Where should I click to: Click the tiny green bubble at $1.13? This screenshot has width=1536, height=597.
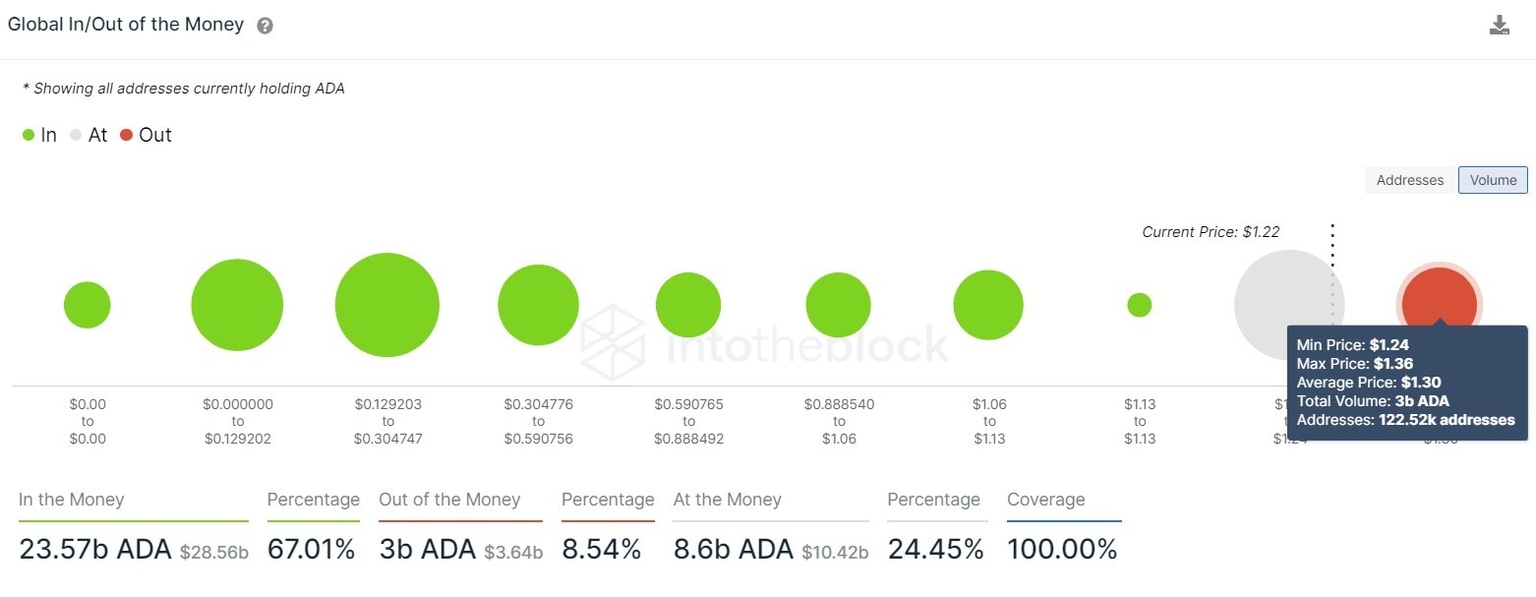1139,305
